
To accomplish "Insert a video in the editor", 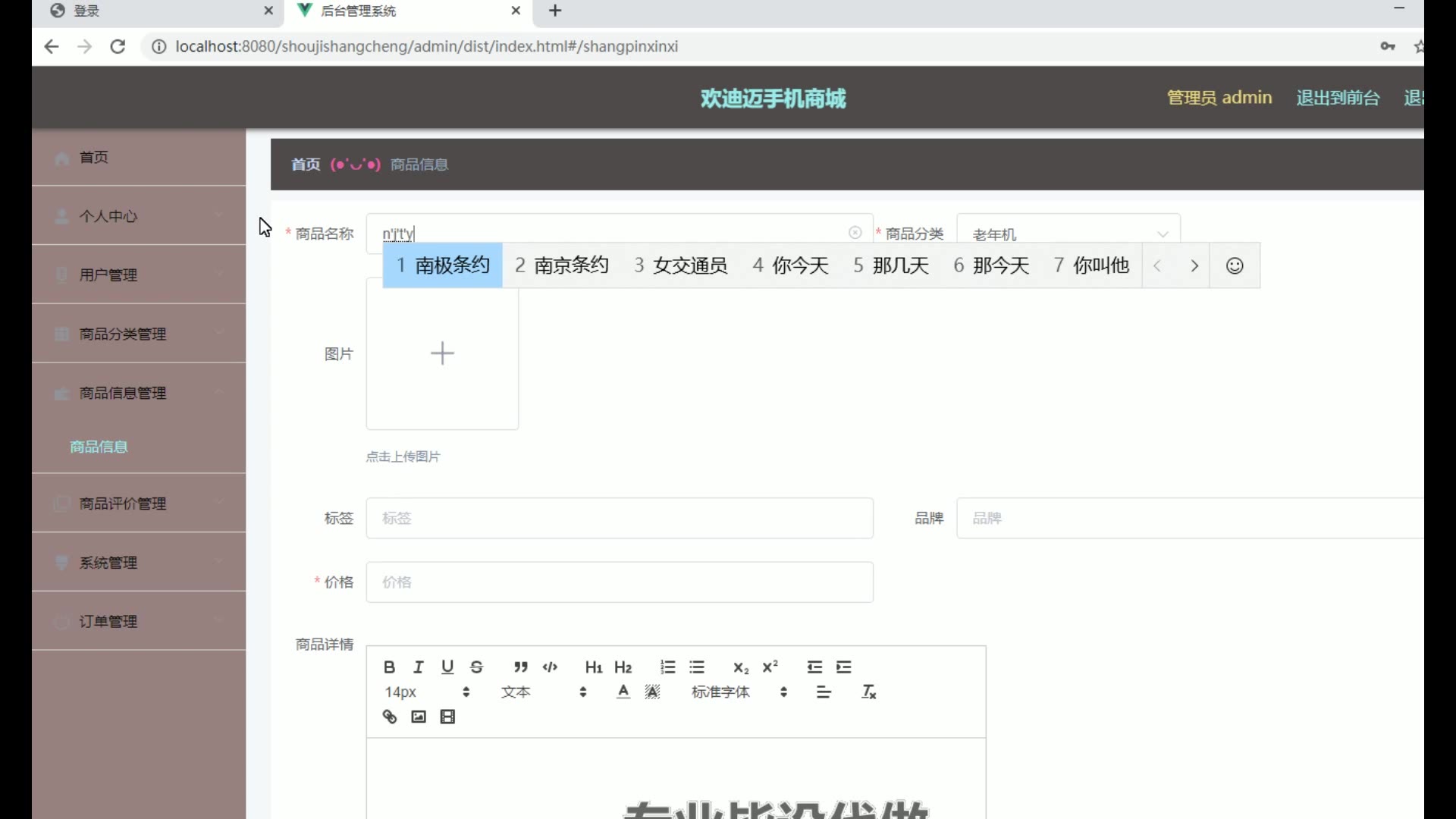I will coord(447,717).
